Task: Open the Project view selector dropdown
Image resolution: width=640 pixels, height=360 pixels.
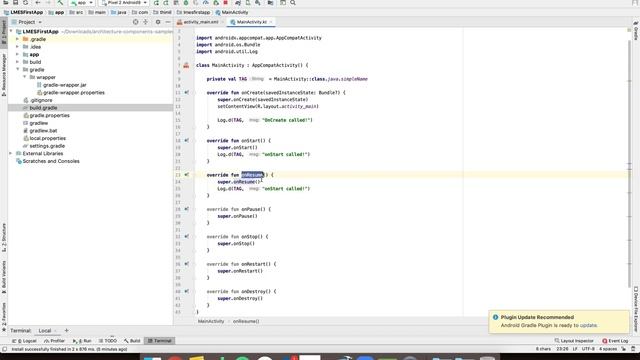Action: pos(27,22)
